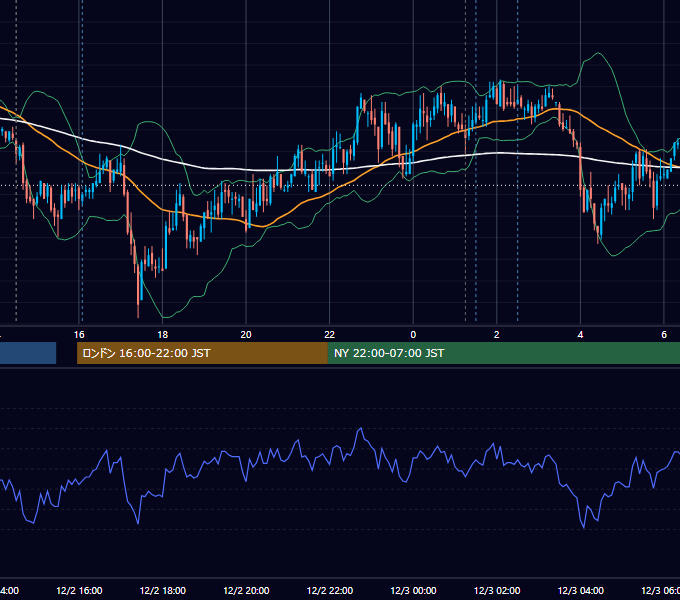Viewport: 680px width, 600px height.
Task: Click the upper Bollinger band peak after 04:00
Action: coord(598,53)
